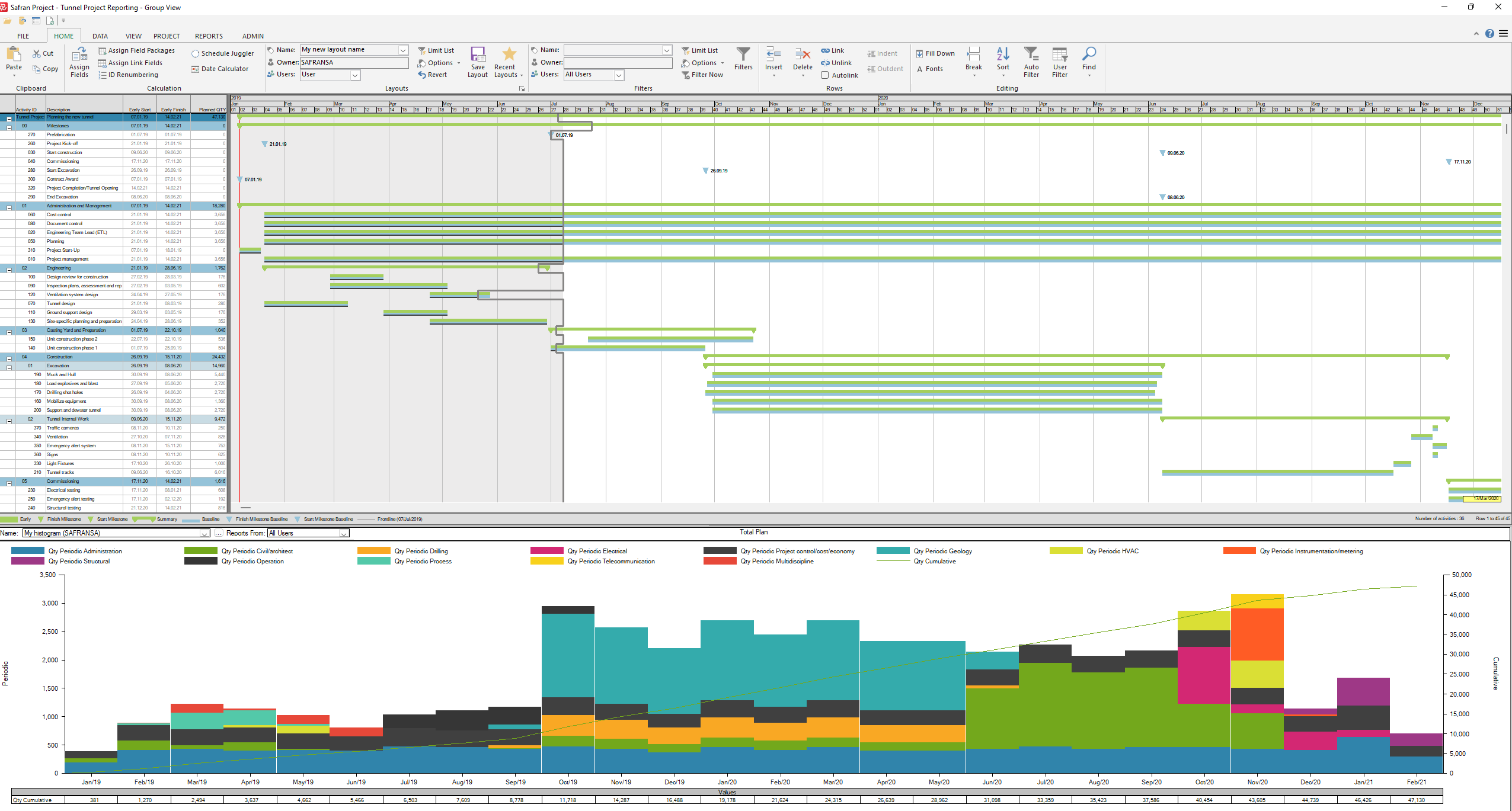
Task: Switch to the PROJECT ribbon tab
Action: point(167,36)
